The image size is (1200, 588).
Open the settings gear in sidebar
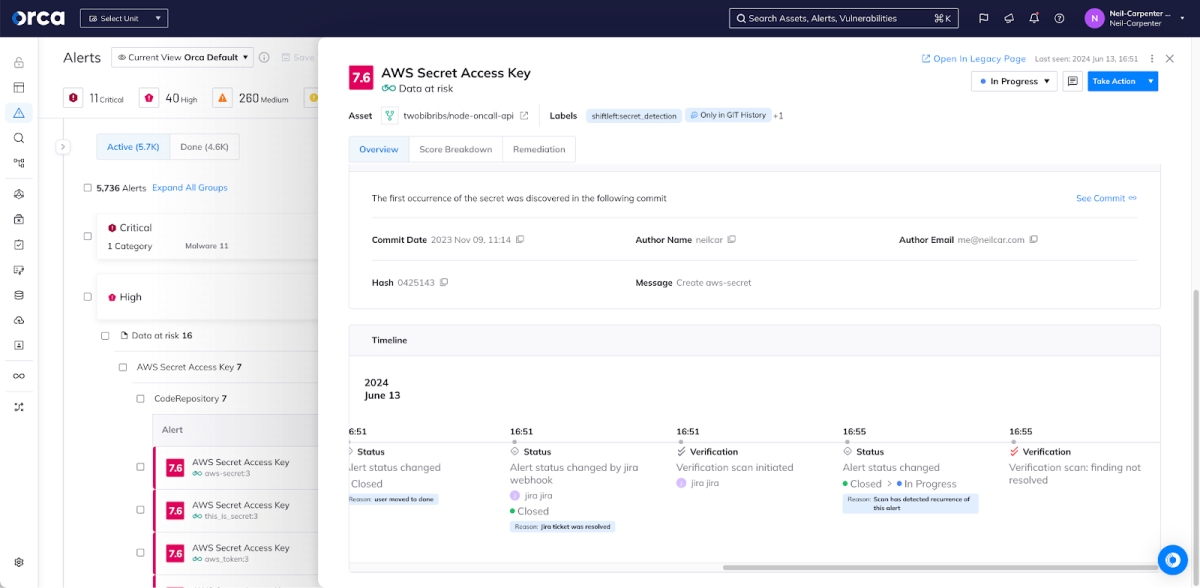pos(19,563)
